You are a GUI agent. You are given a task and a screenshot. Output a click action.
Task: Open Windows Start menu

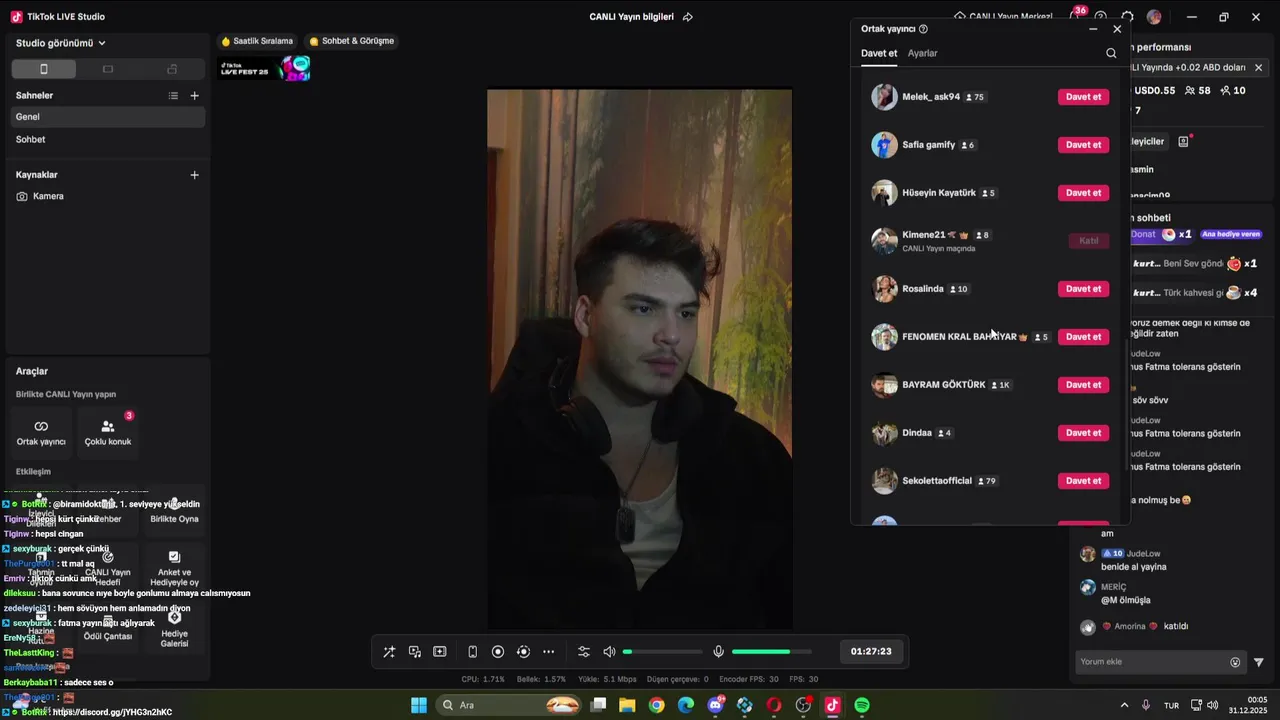419,705
